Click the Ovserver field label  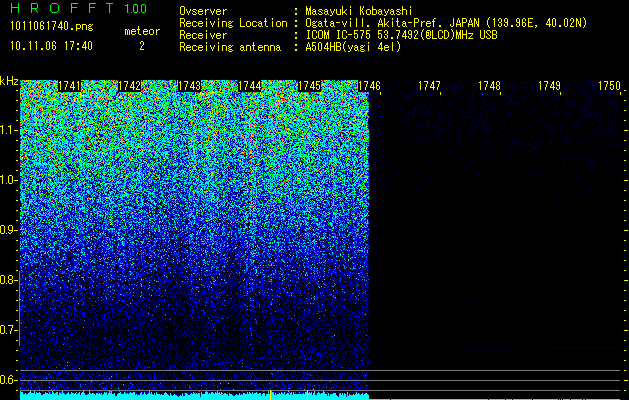pyautogui.click(x=203, y=11)
